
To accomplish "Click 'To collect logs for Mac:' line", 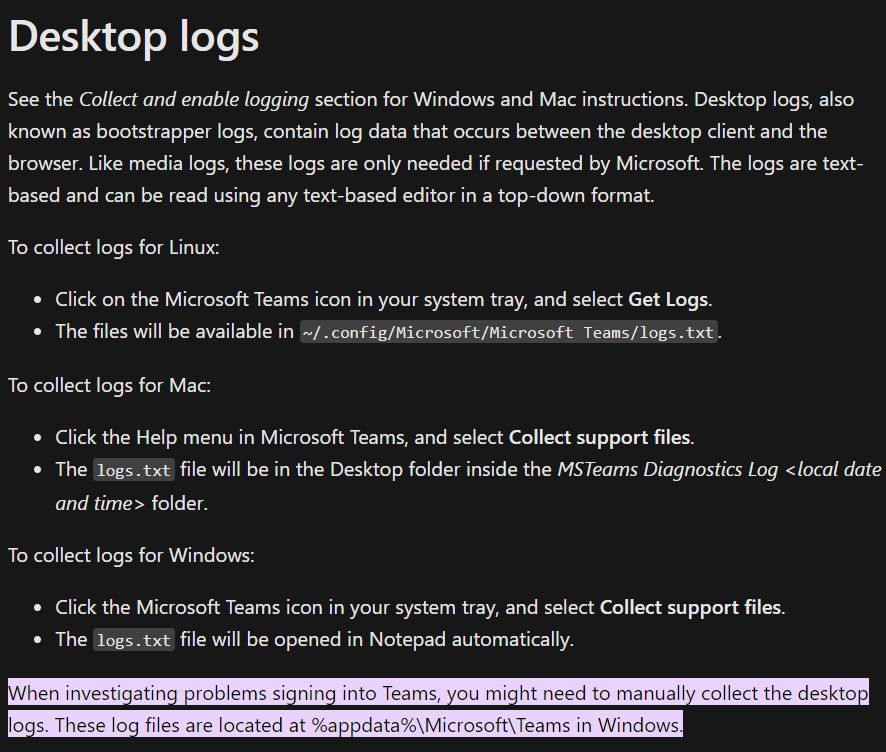I will [x=110, y=385].
